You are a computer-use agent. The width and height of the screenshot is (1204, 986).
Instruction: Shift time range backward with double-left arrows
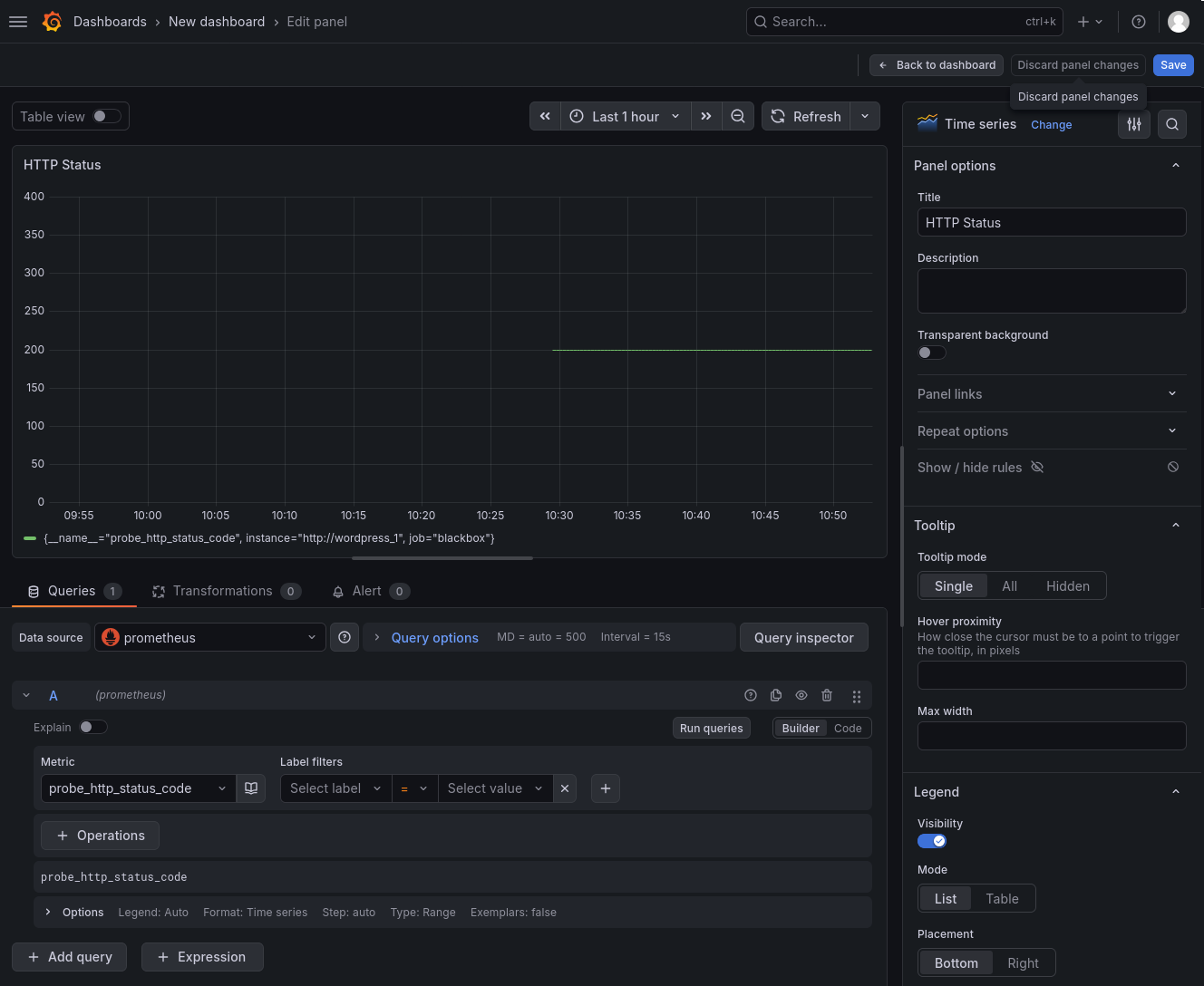[545, 116]
